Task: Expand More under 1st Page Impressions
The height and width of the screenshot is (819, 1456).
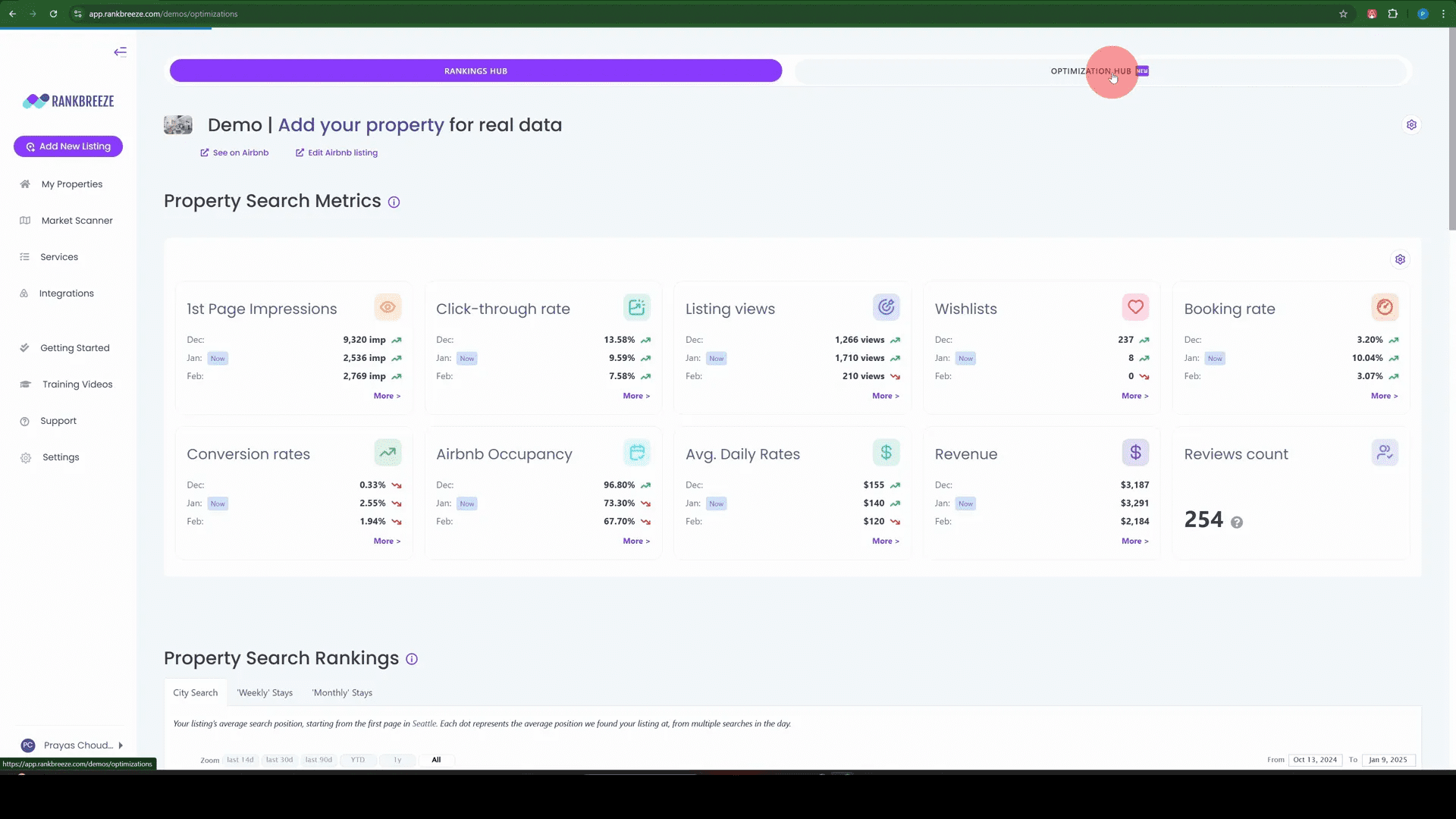Action: 387,396
